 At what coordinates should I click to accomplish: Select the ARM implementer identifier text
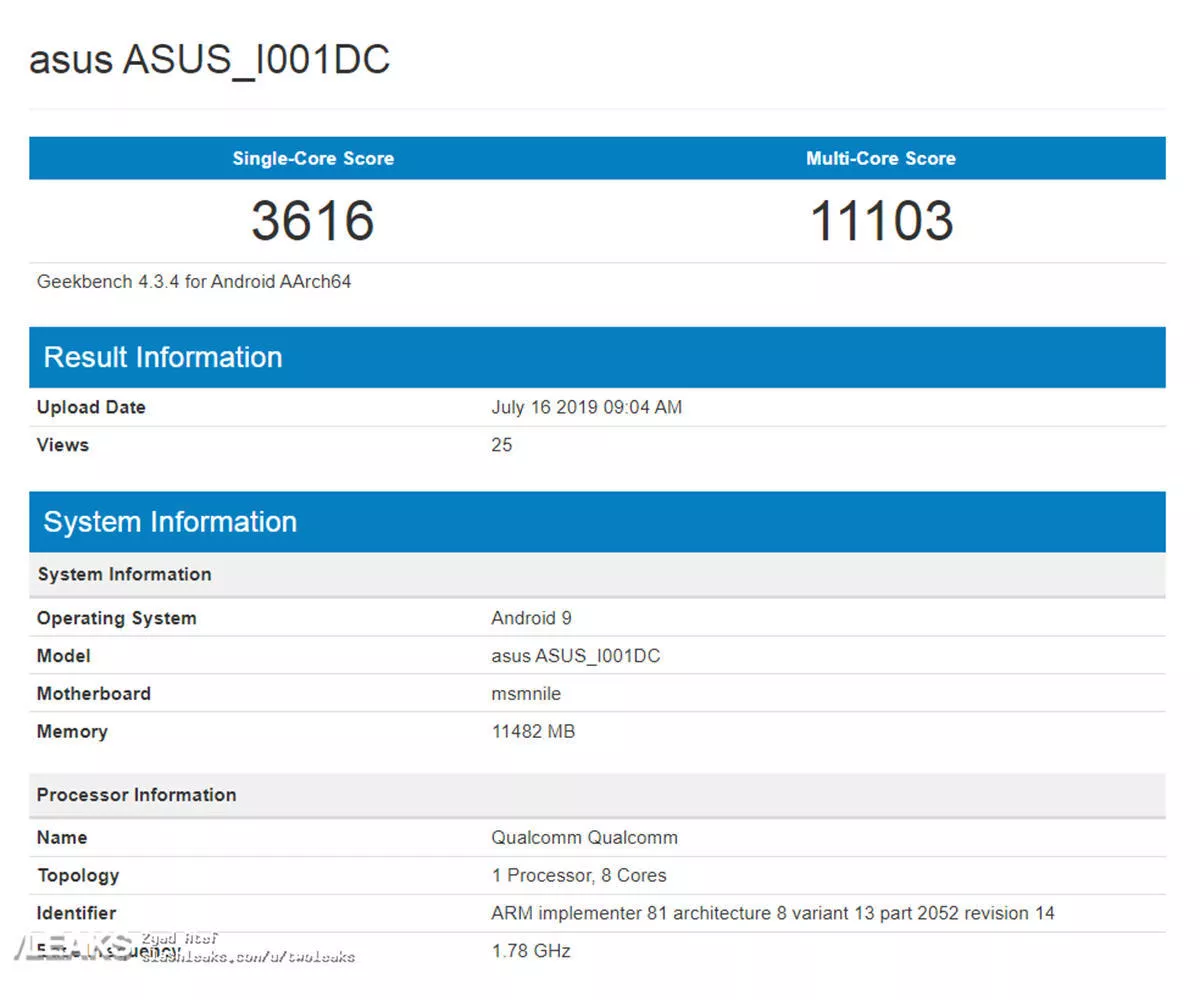pos(773,914)
